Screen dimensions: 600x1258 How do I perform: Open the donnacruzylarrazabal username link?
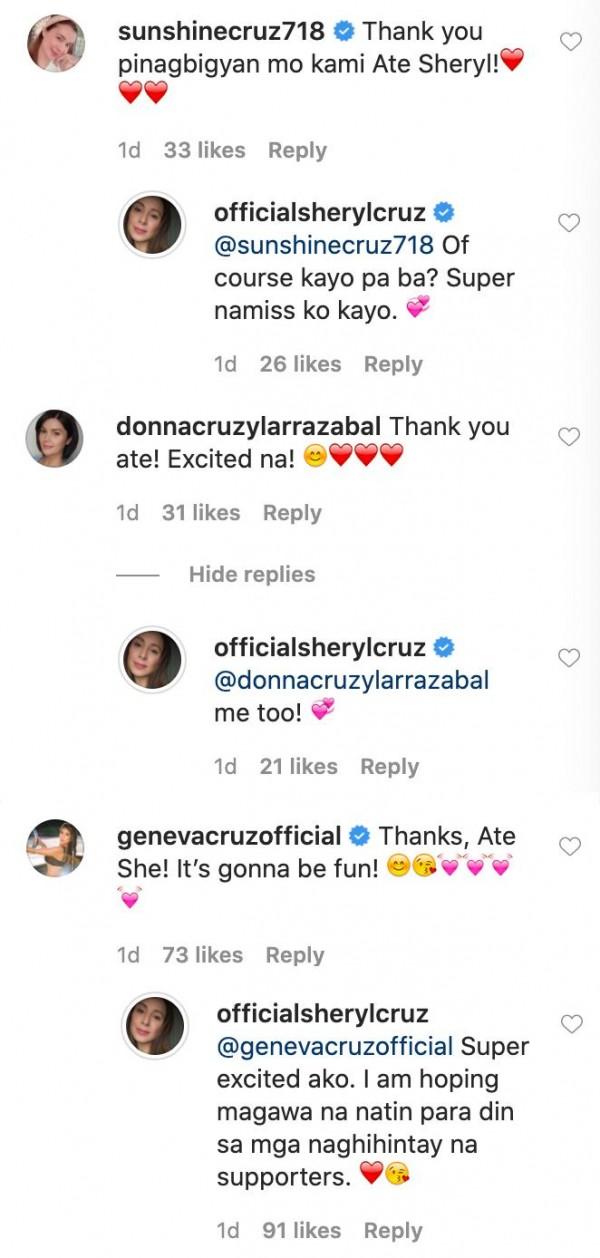click(249, 426)
